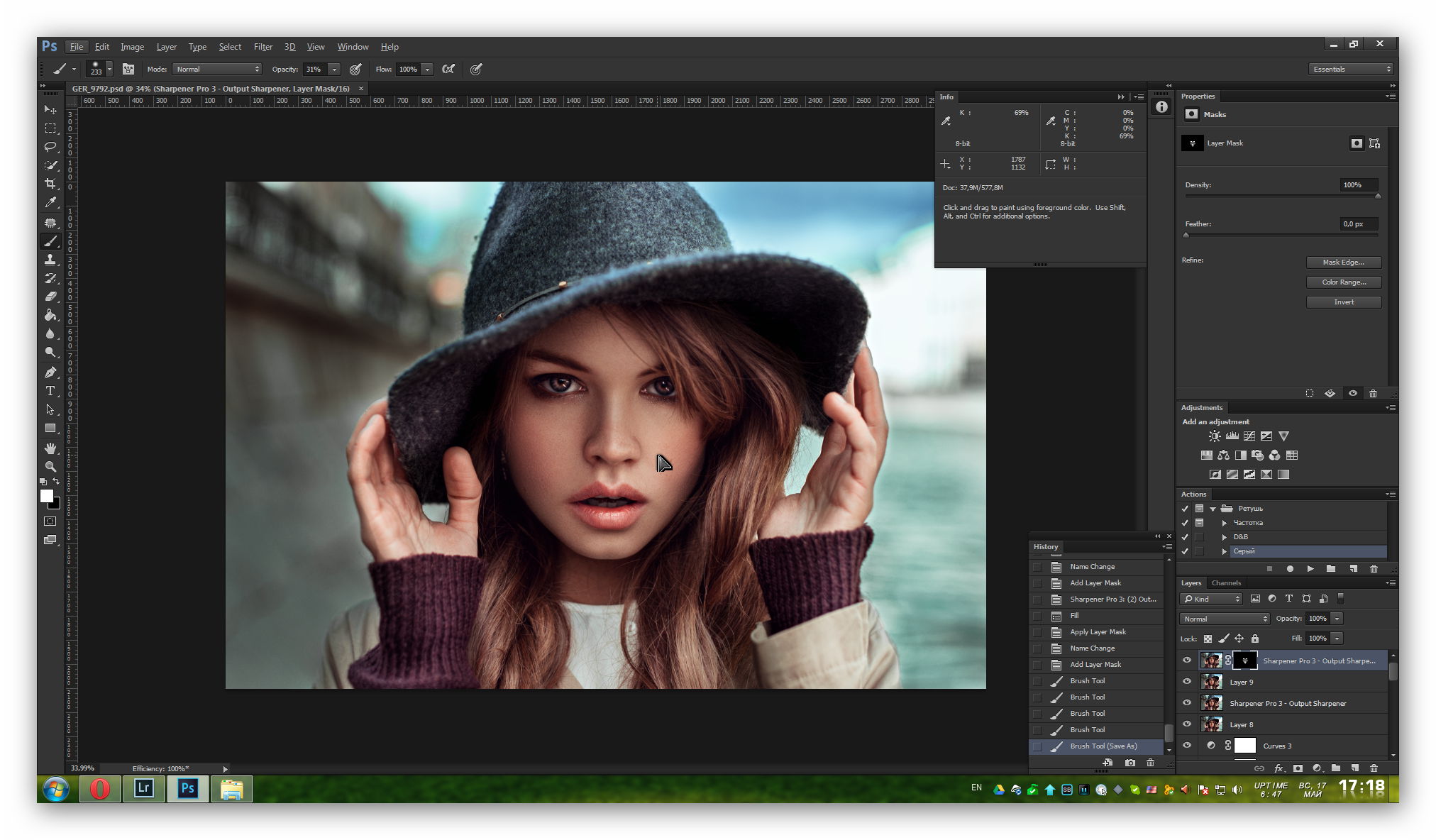Open the Image menu
The image size is (1436, 840).
point(132,47)
